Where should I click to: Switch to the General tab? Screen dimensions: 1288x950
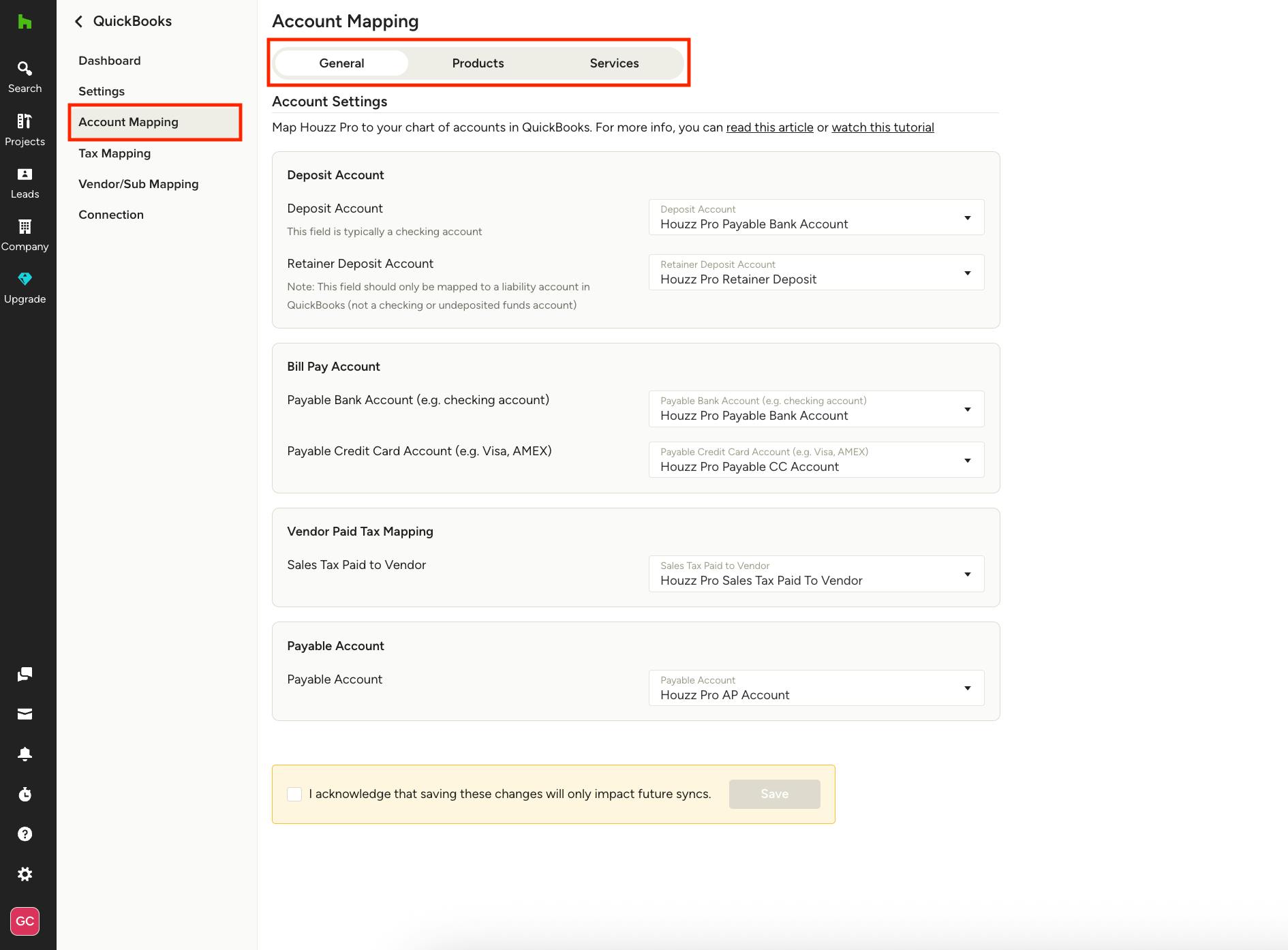[341, 63]
